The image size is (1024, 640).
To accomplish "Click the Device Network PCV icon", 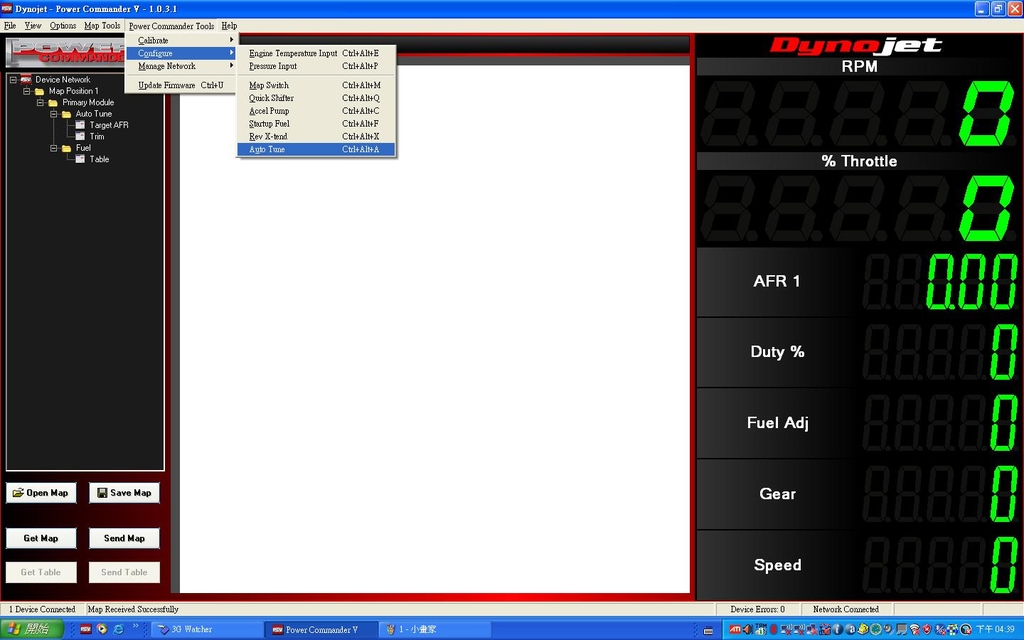I will 26,80.
